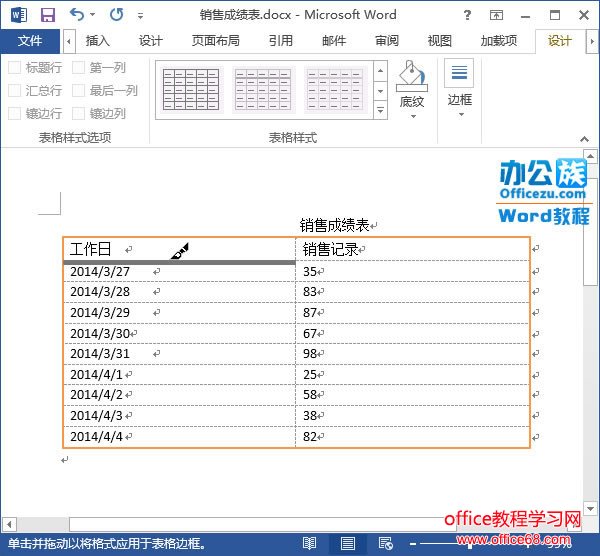Toggle the 镶边列 checkbox
The height and width of the screenshot is (556, 600).
pyautogui.click(x=78, y=113)
